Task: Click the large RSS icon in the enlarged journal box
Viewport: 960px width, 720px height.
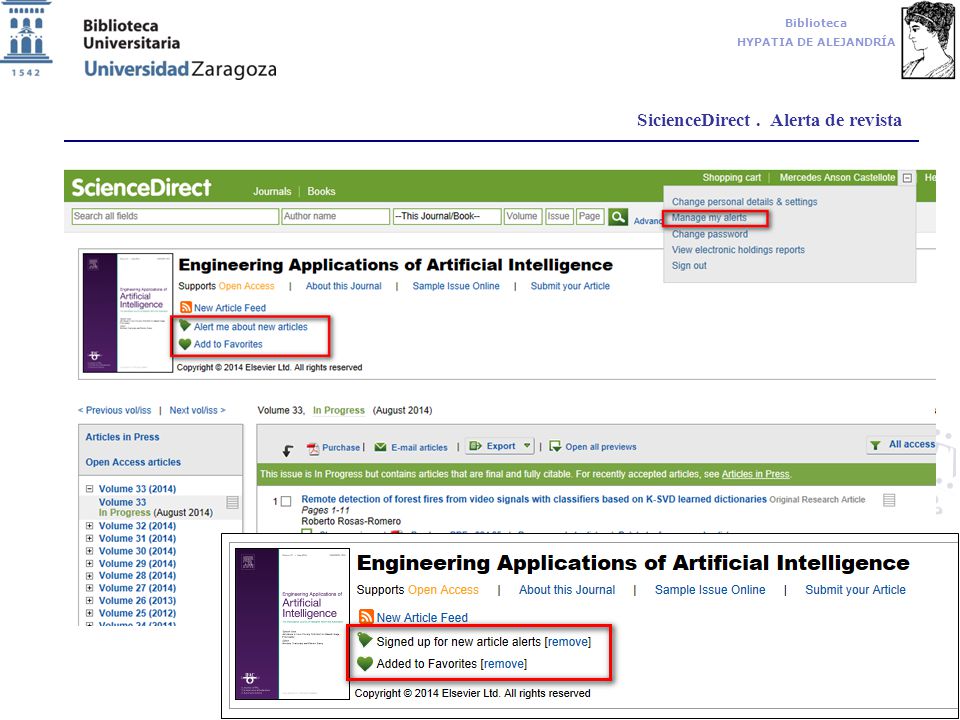Action: click(366, 617)
